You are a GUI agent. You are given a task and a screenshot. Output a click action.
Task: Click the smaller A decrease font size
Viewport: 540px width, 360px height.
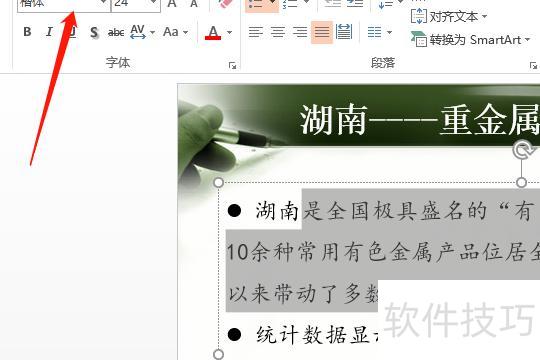(194, 3)
